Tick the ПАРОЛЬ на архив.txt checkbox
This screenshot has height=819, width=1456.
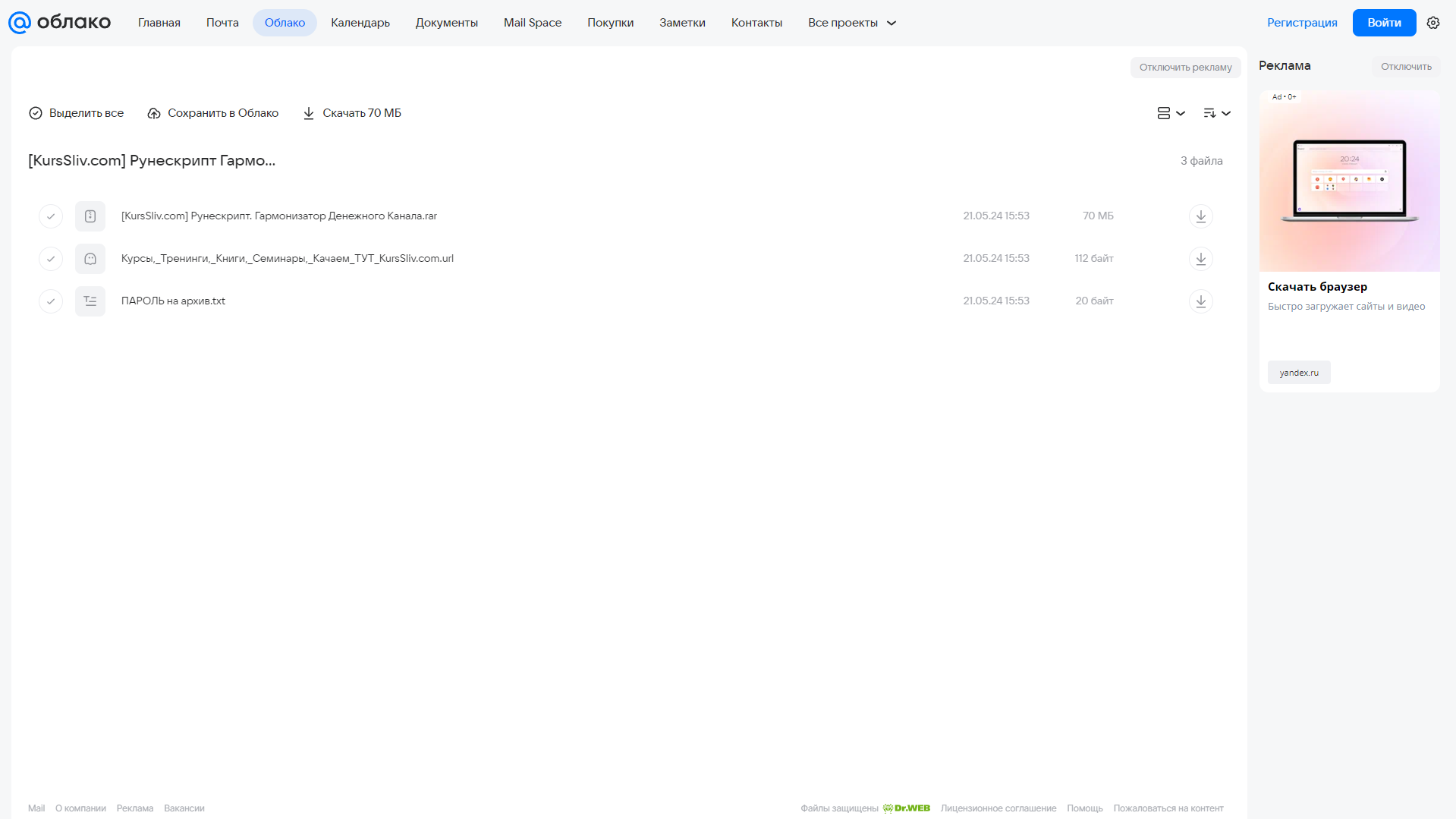(51, 301)
